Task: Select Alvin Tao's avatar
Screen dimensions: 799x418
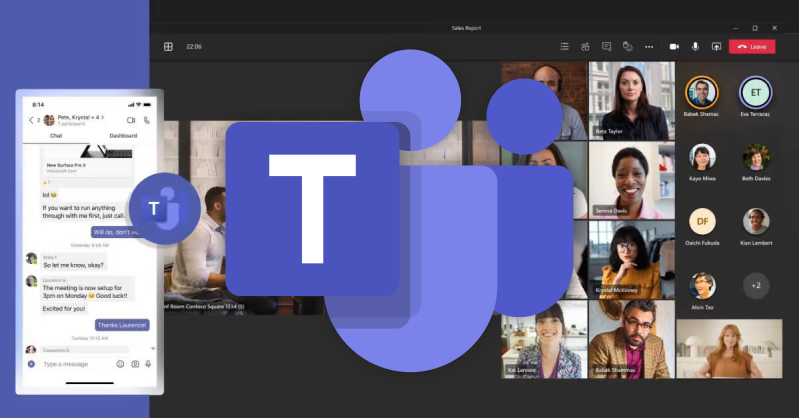Action: pyautogui.click(x=702, y=285)
